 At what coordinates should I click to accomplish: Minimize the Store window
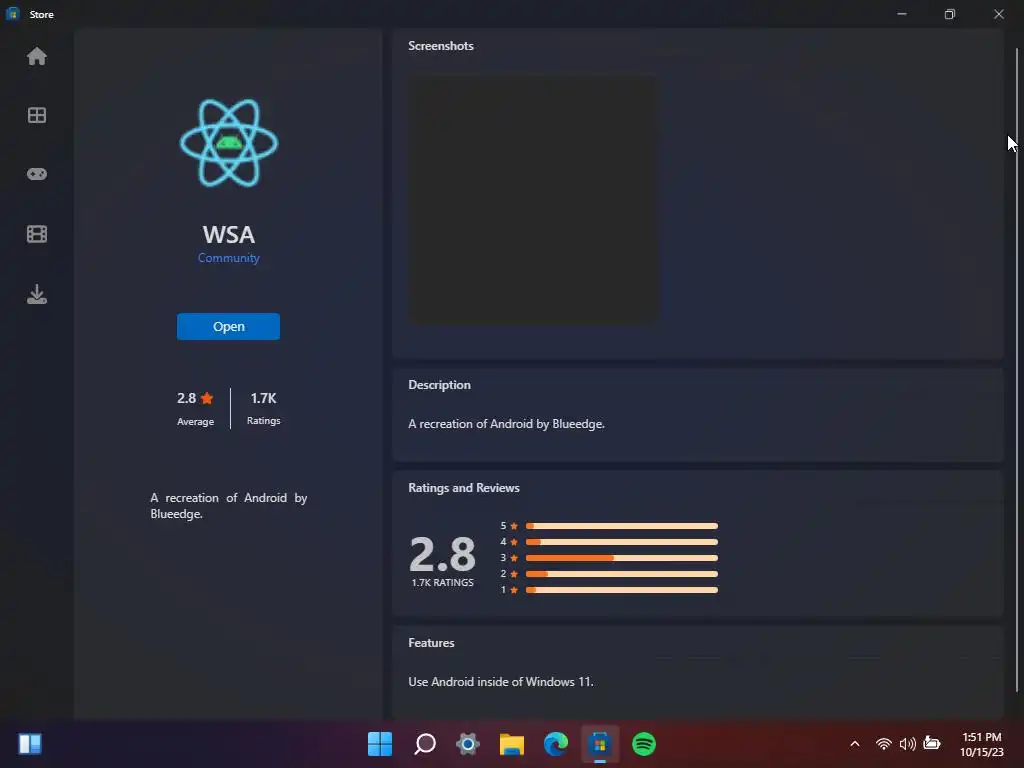(902, 14)
